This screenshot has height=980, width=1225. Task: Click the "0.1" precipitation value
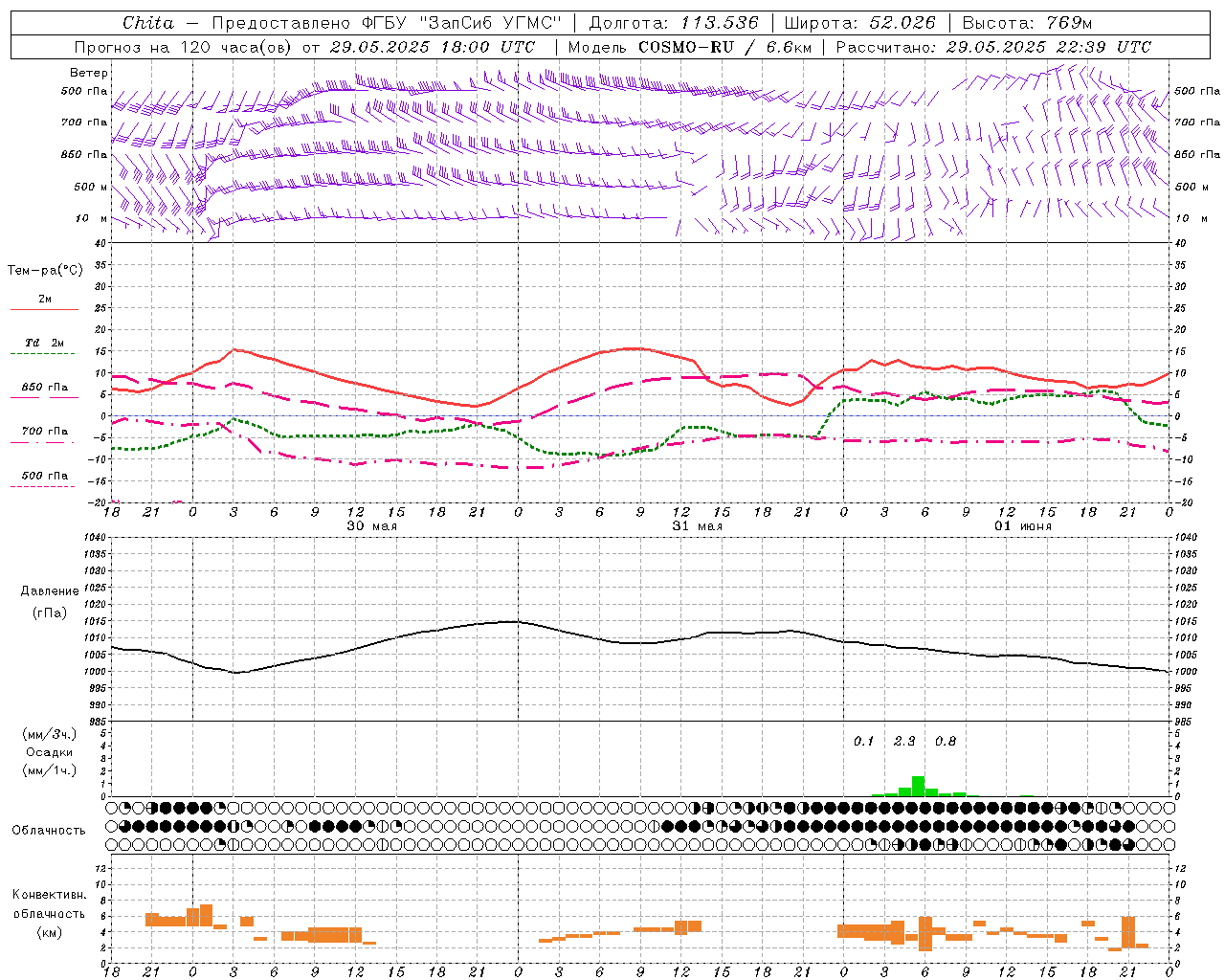click(864, 742)
